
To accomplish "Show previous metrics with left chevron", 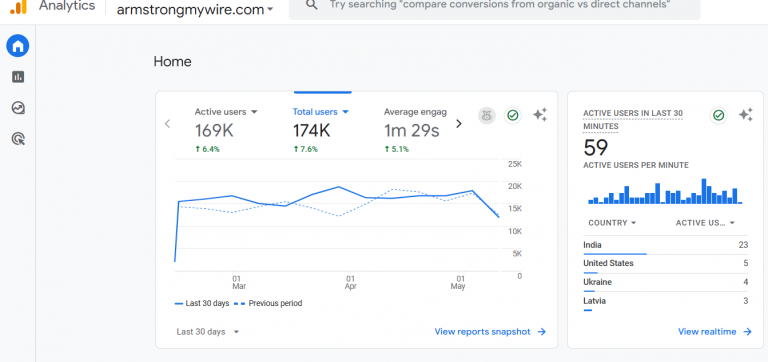I will pyautogui.click(x=168, y=123).
